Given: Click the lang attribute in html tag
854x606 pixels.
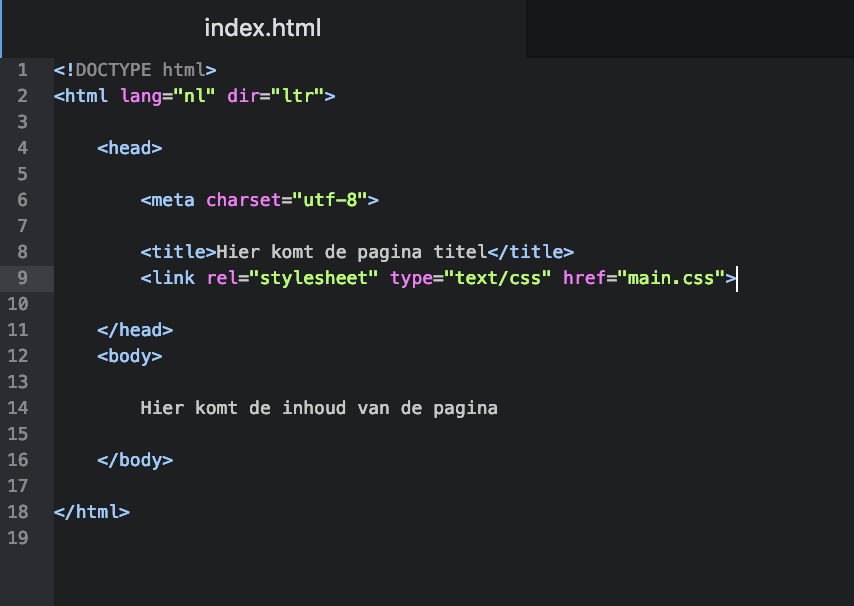Looking at the screenshot, I should tap(141, 96).
